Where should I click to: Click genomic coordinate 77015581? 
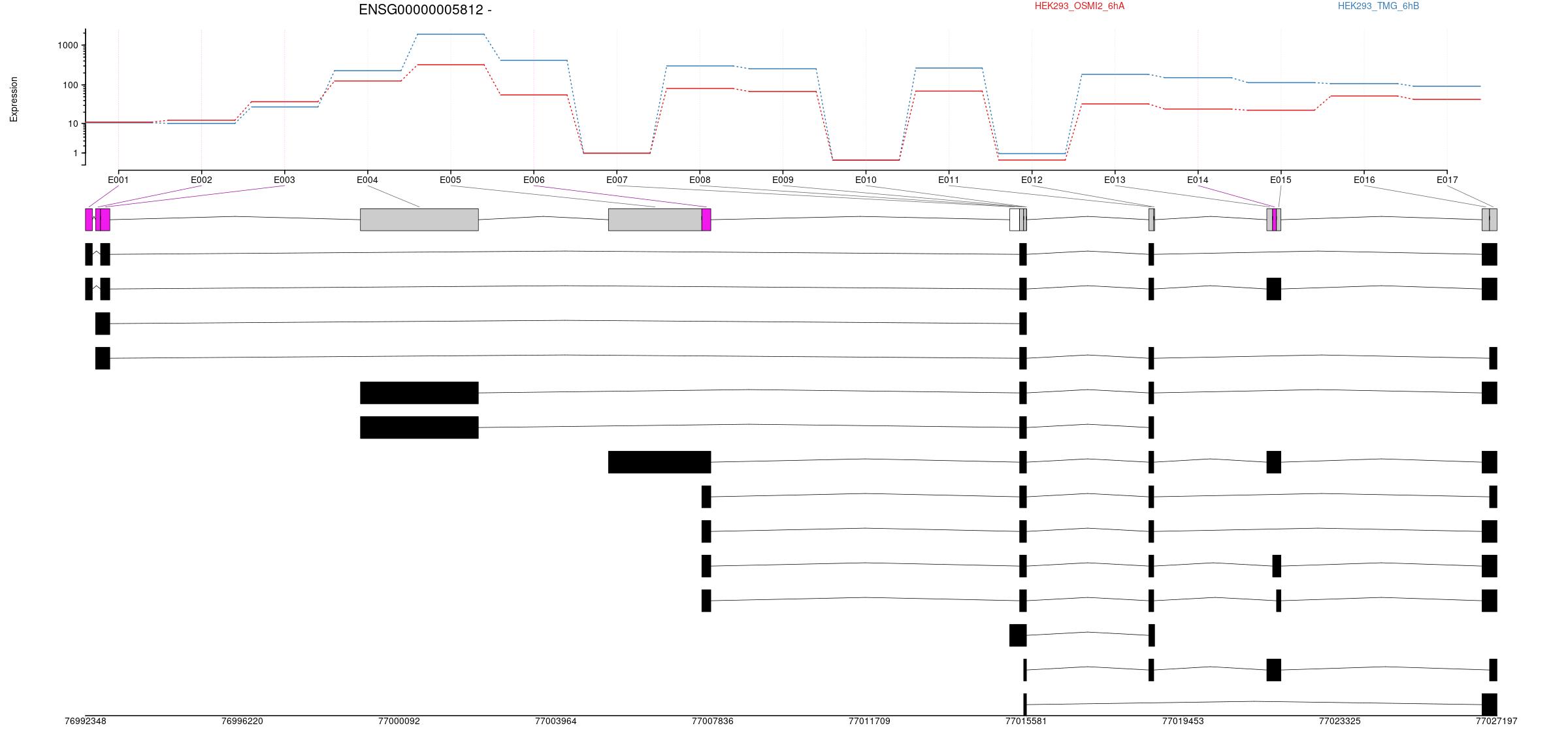coord(1026,721)
